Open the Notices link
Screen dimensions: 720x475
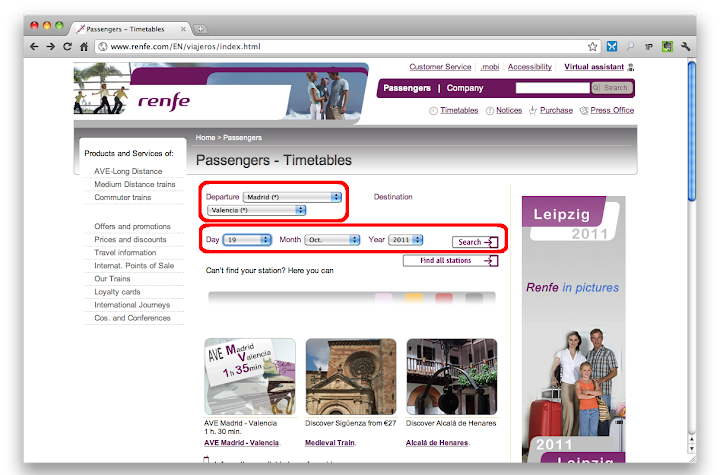(509, 110)
